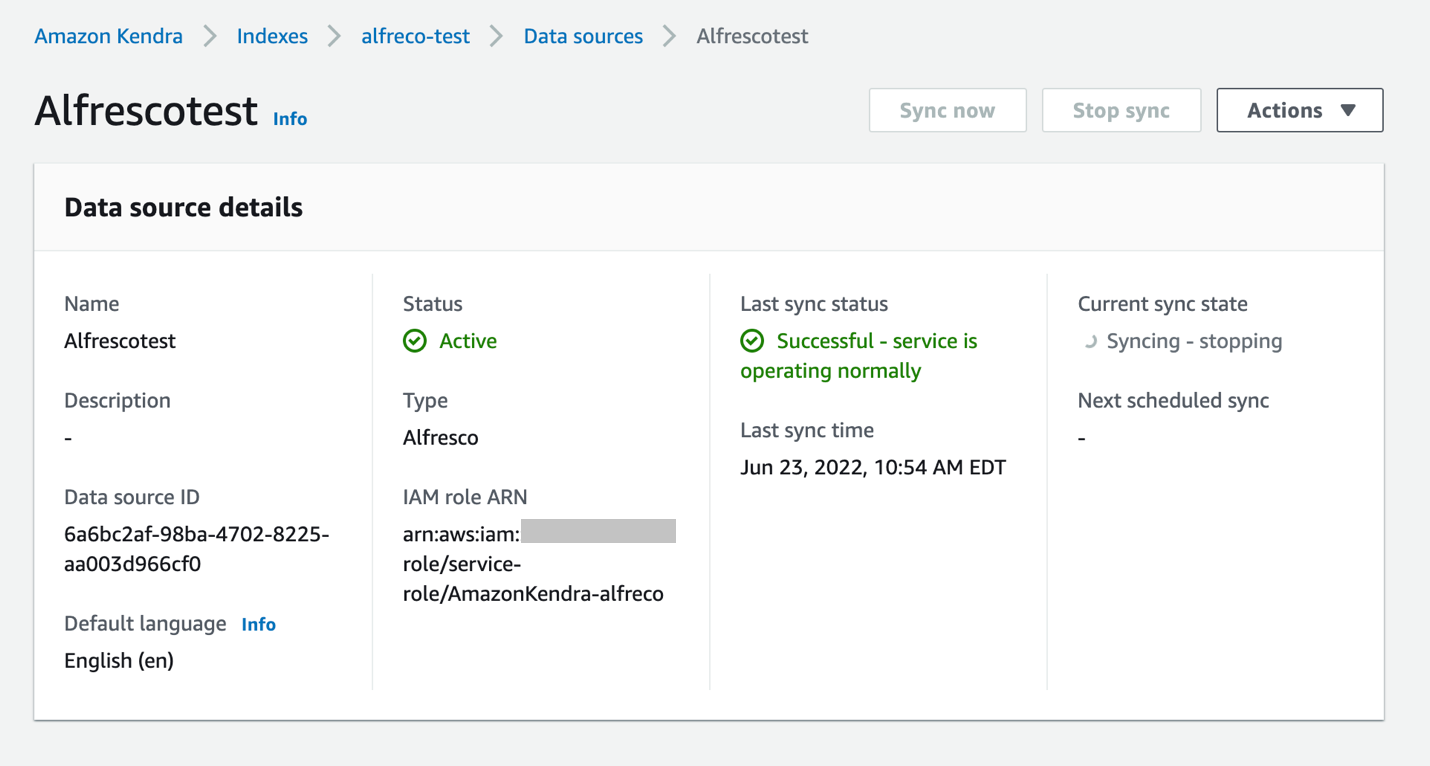The image size is (1430, 766).
Task: Click the Data source ID value text
Action: [196, 549]
